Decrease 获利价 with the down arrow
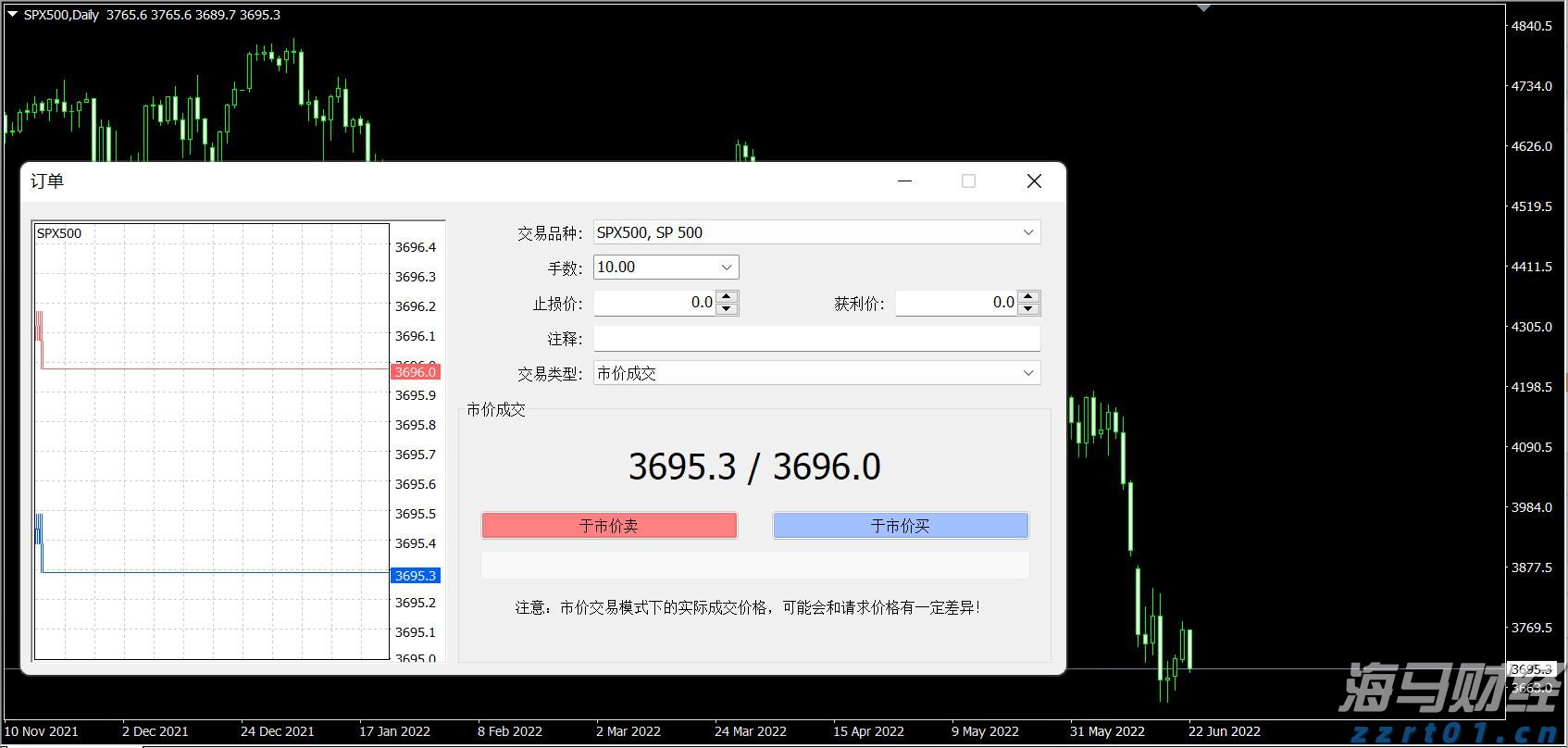 [x=1029, y=309]
